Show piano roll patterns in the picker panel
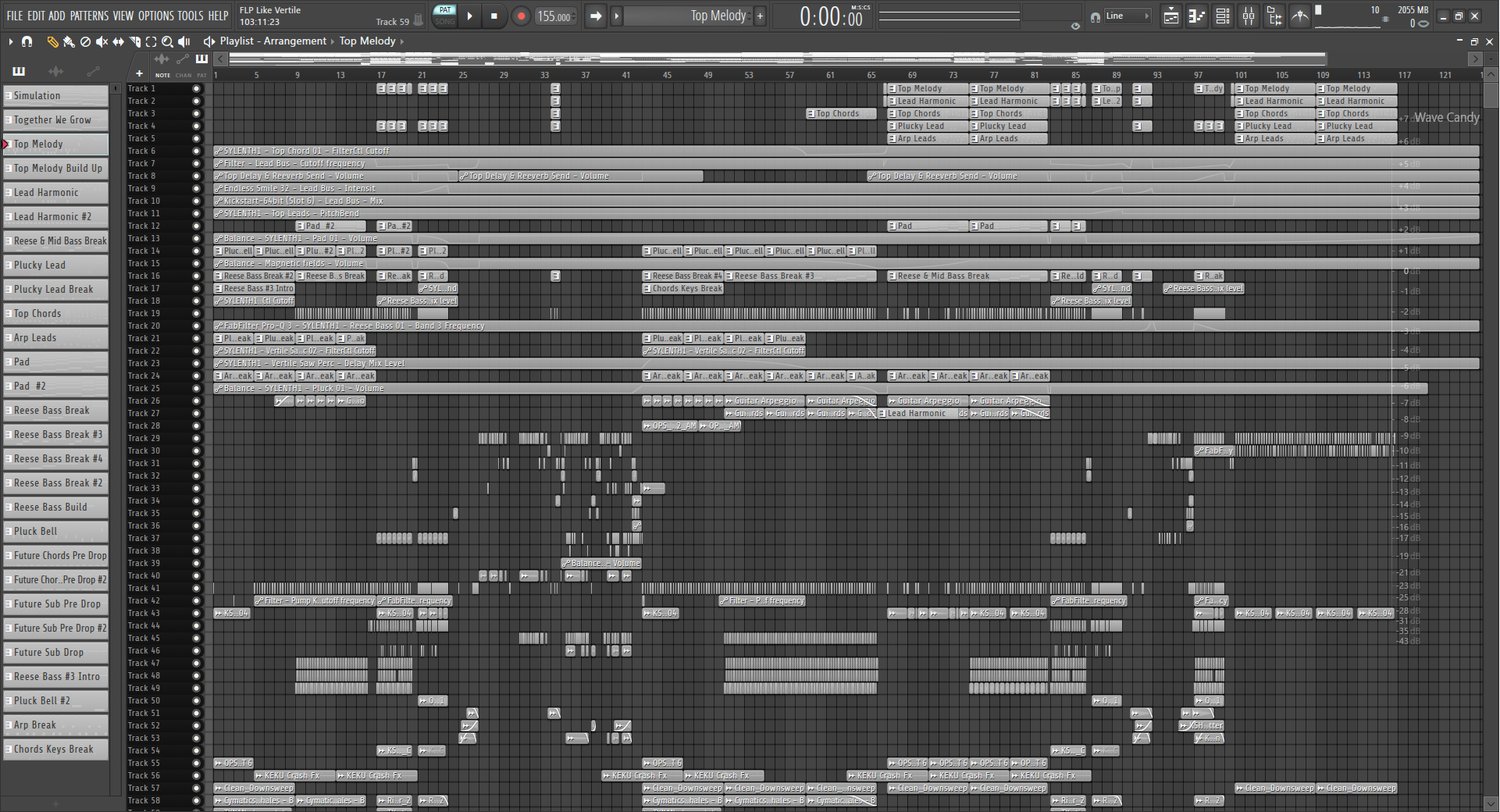Screen dimensions: 1500x812 19,72
